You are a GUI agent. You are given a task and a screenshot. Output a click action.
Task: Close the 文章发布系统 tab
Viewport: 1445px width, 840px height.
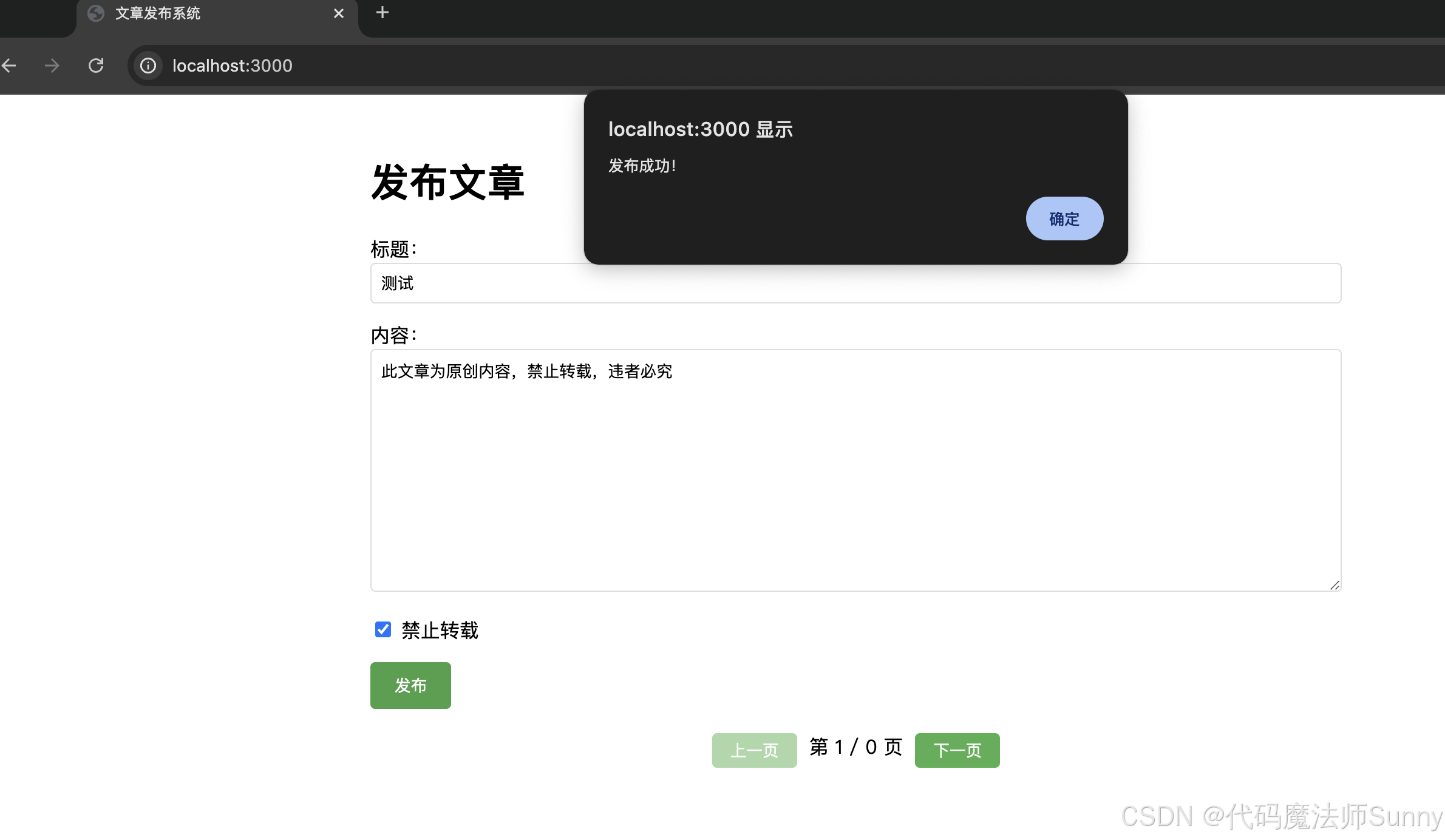[x=339, y=13]
